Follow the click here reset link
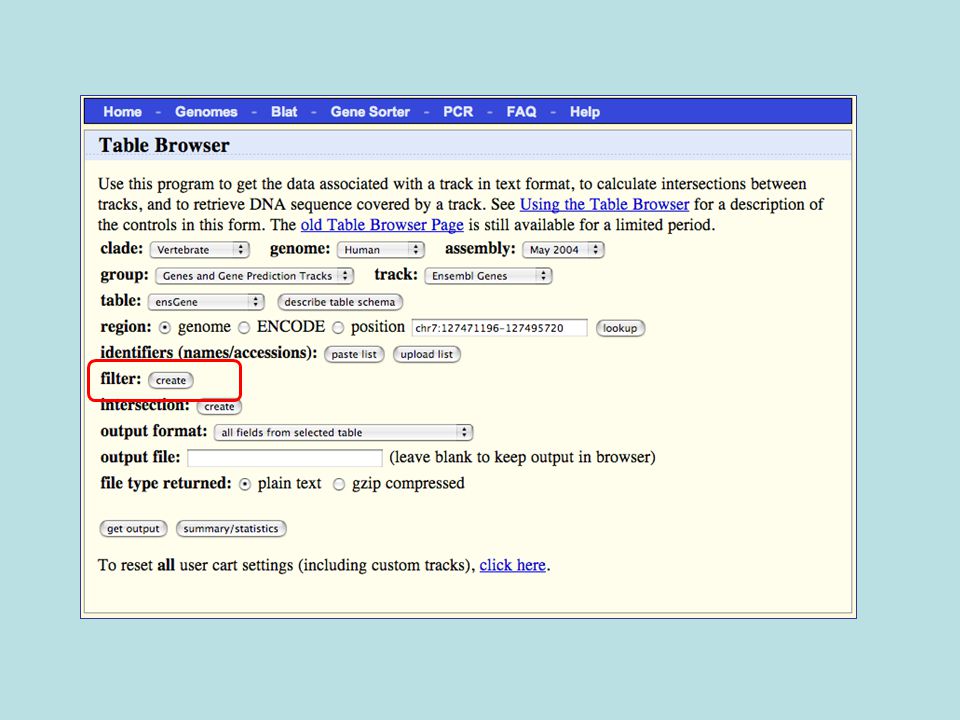The width and height of the screenshot is (960, 720). (x=512, y=564)
